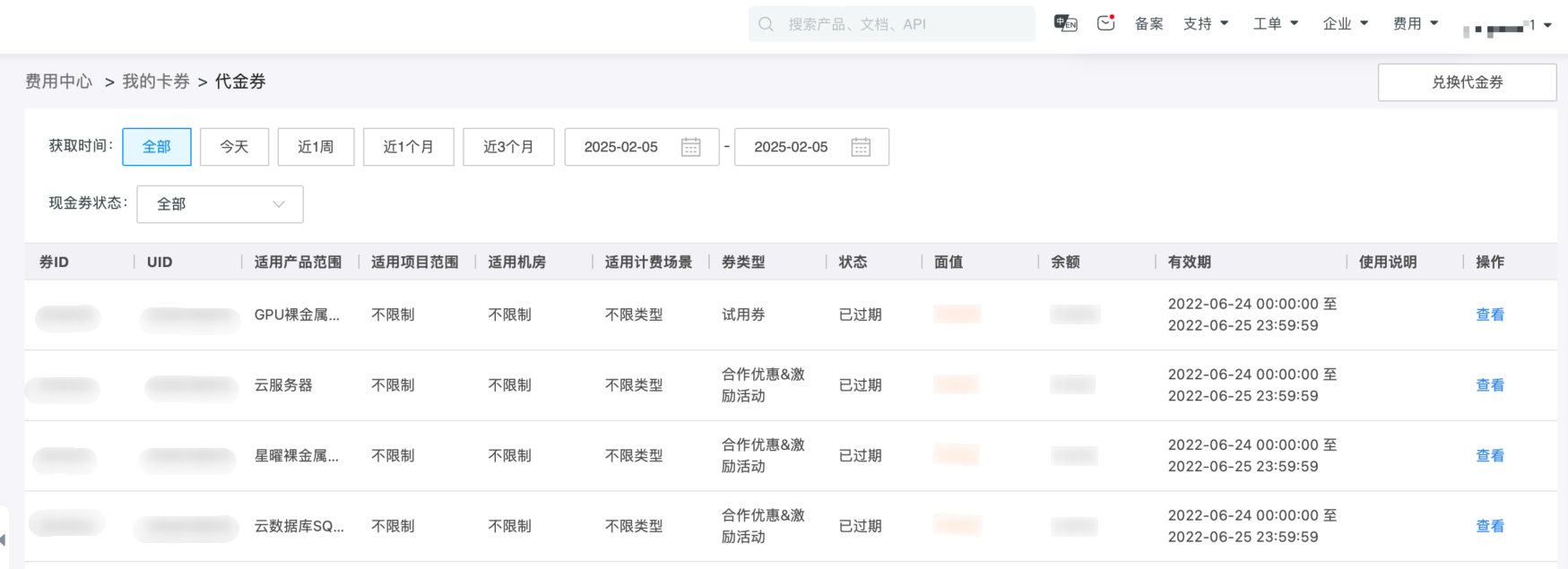Image resolution: width=1568 pixels, height=569 pixels.
Task: Filter vouchers by 今天
Action: (234, 147)
